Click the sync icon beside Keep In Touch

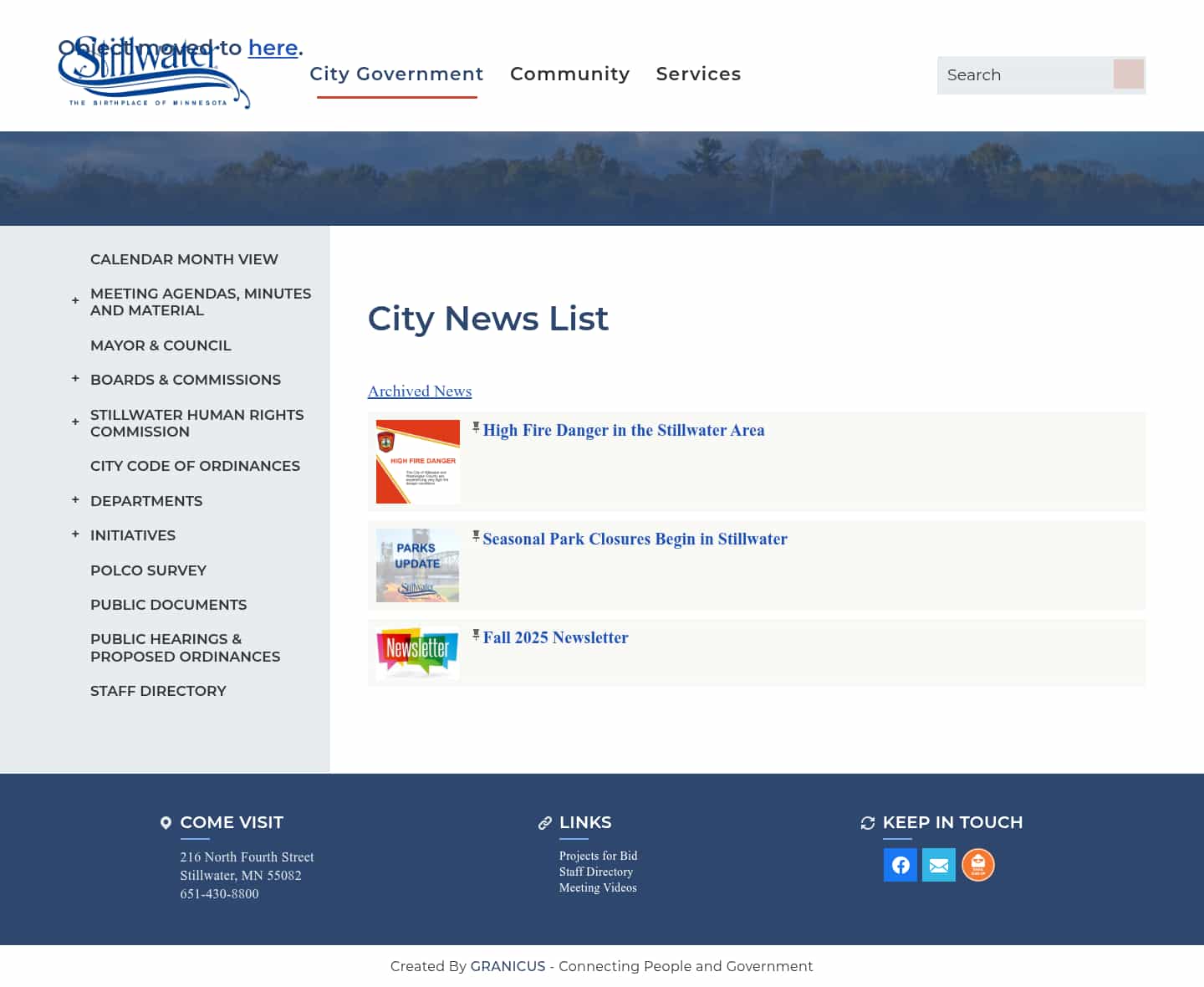(x=867, y=822)
